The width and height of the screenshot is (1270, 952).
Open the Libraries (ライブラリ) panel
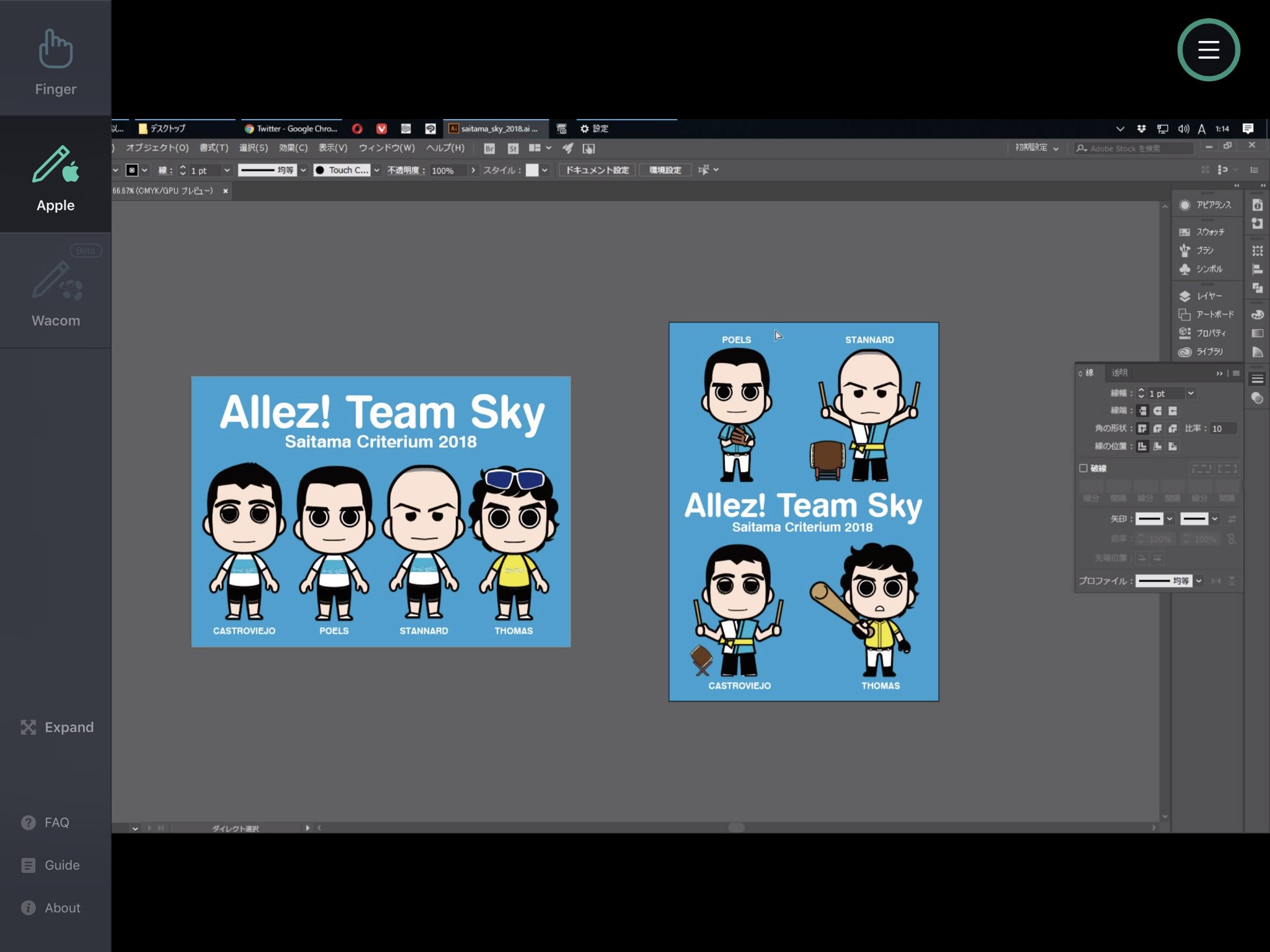pos(1202,352)
